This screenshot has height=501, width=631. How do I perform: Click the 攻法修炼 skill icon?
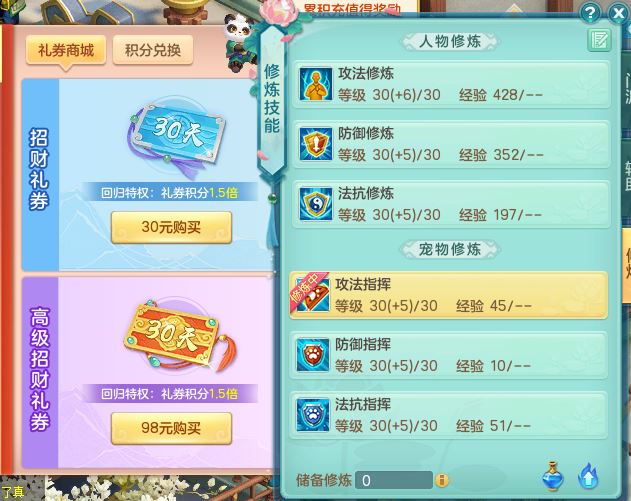[316, 84]
